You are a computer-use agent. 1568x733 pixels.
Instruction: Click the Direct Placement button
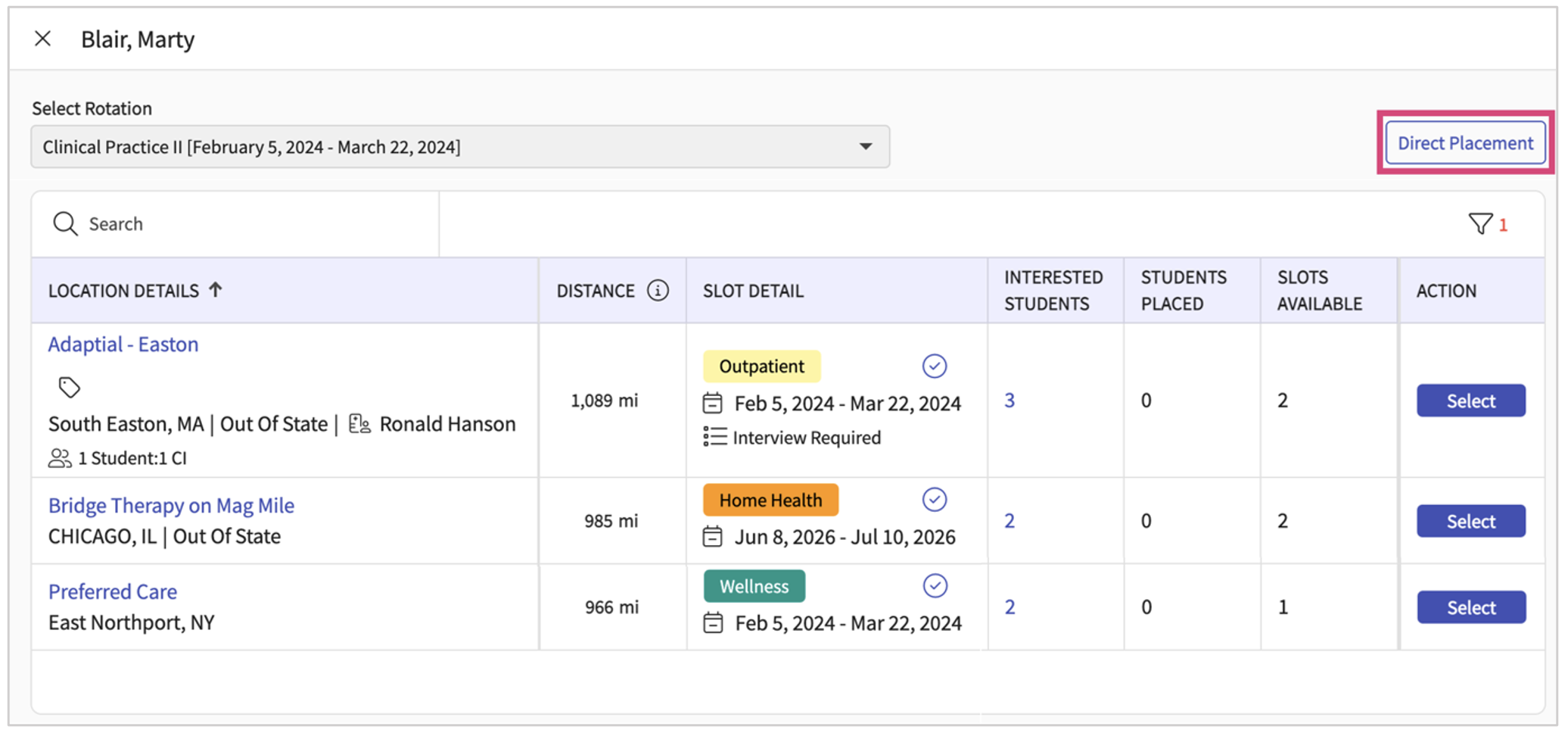[x=1464, y=143]
